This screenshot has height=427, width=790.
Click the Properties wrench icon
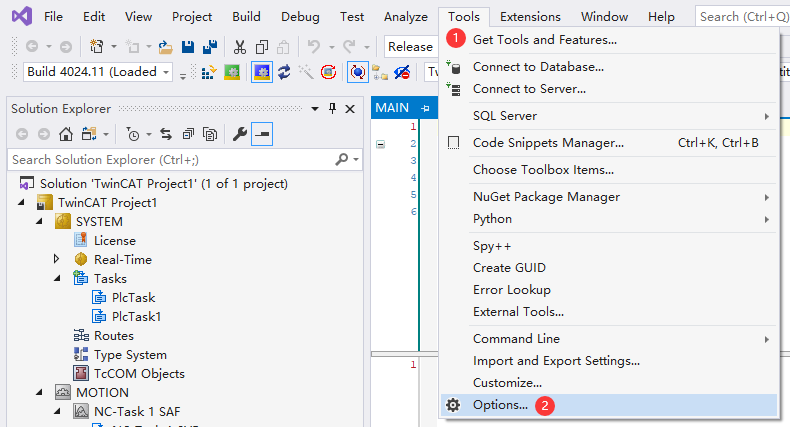coord(240,134)
